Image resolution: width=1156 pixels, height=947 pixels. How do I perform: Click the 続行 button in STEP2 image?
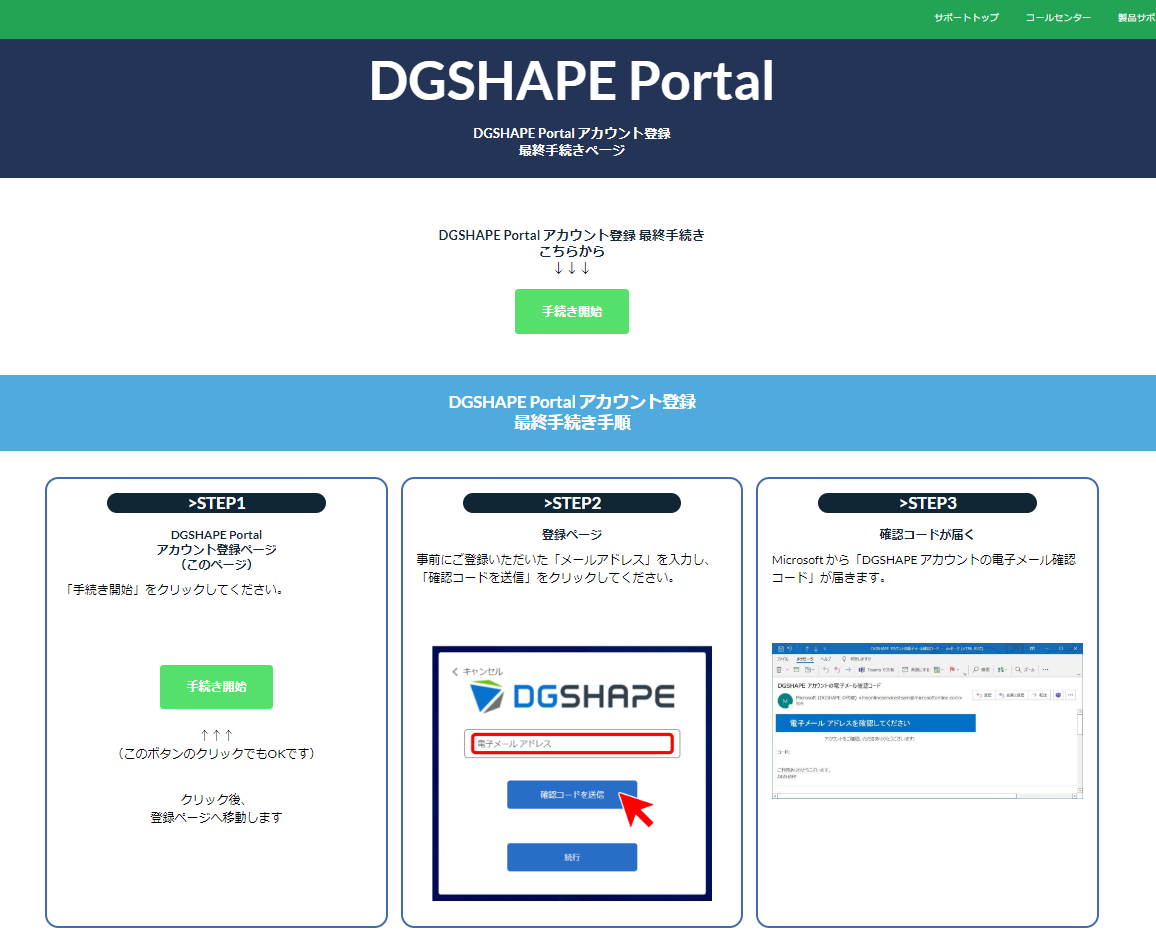[x=571, y=857]
